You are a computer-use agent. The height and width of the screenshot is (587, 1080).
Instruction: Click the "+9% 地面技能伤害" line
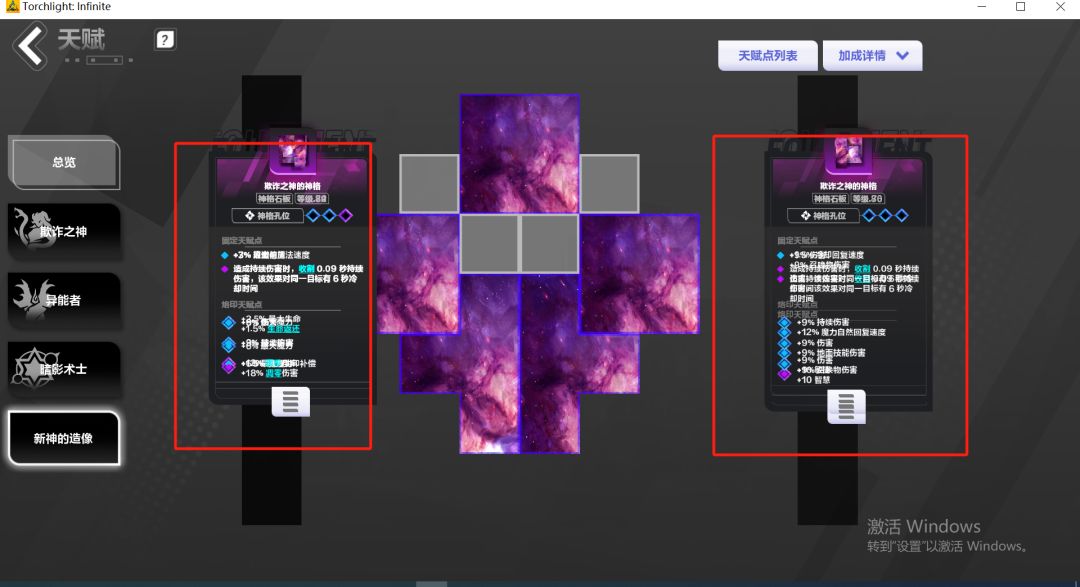[x=831, y=352]
